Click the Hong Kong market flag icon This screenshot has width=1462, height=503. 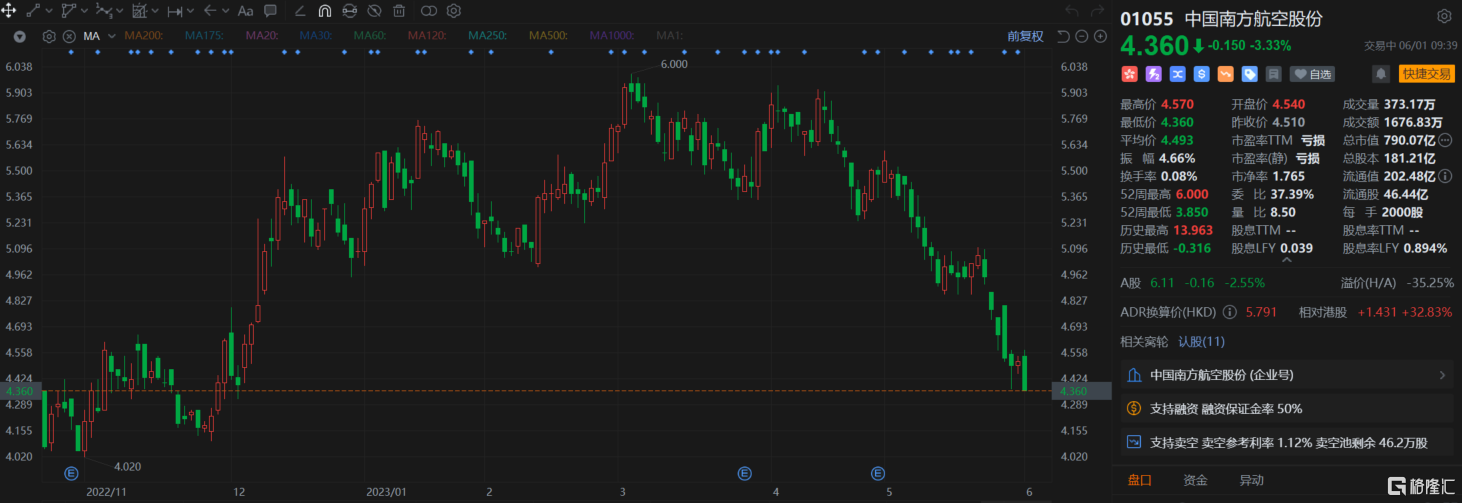(1129, 73)
